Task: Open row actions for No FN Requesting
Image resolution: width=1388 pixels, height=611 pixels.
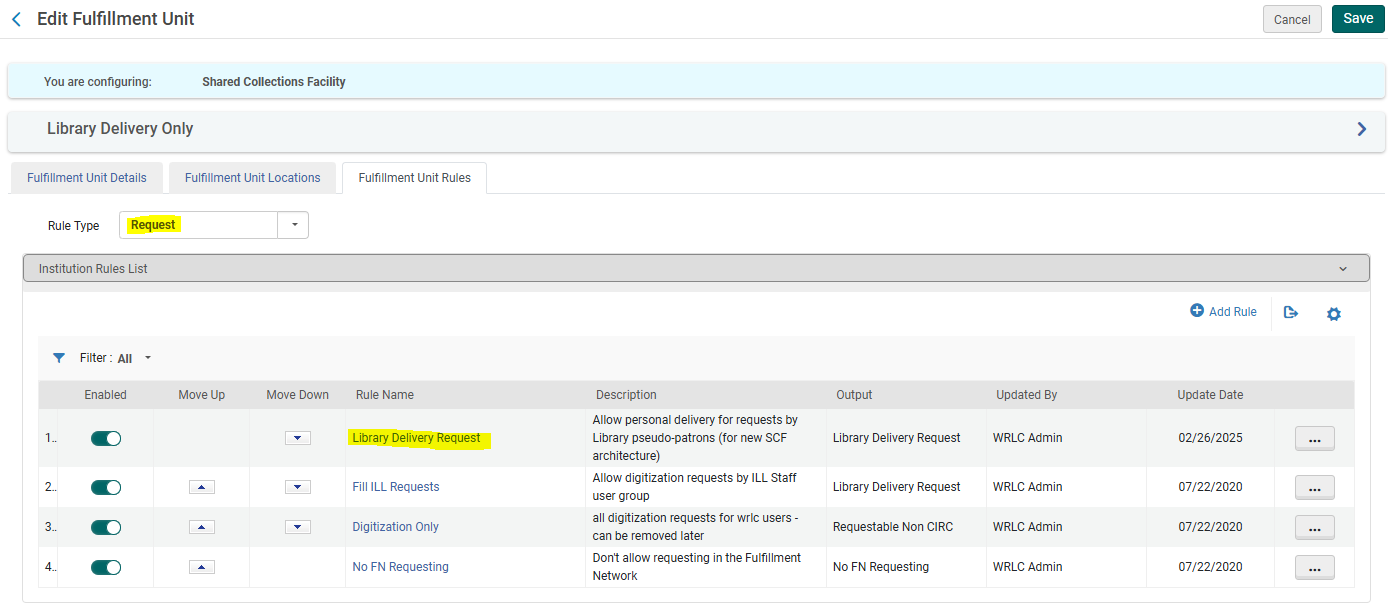Action: tap(1314, 567)
